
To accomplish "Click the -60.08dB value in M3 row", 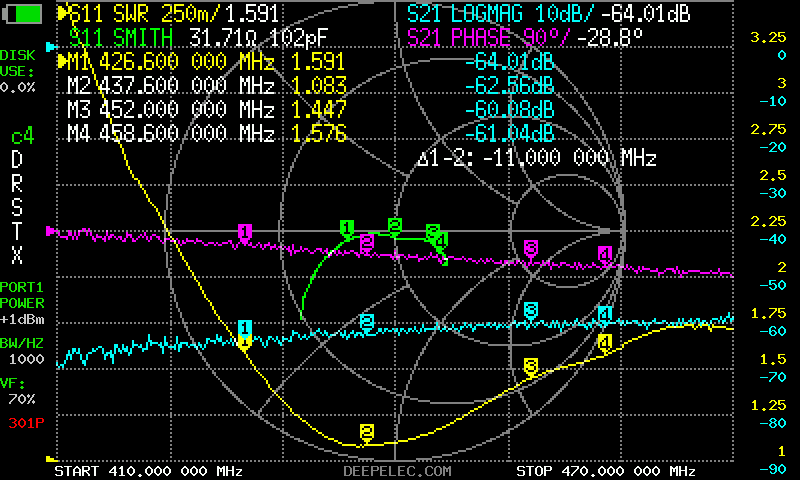I will [509, 109].
